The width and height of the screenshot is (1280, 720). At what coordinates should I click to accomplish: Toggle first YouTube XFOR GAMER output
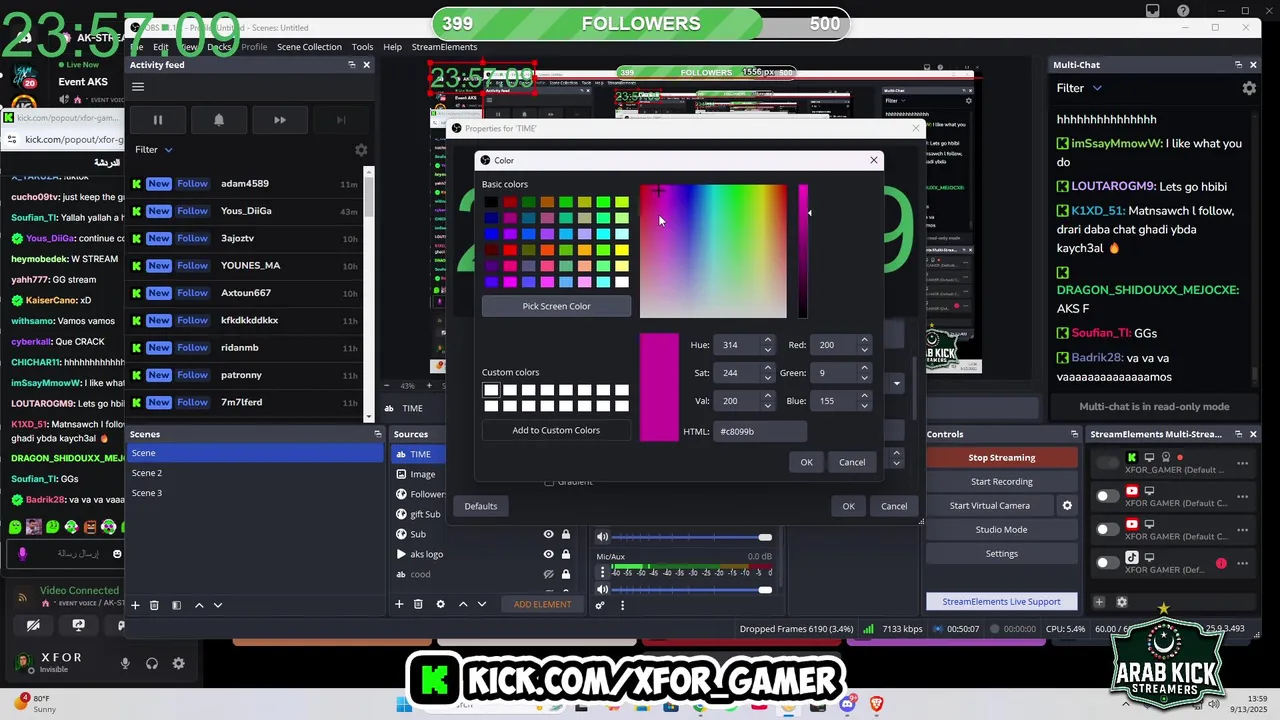point(1107,496)
